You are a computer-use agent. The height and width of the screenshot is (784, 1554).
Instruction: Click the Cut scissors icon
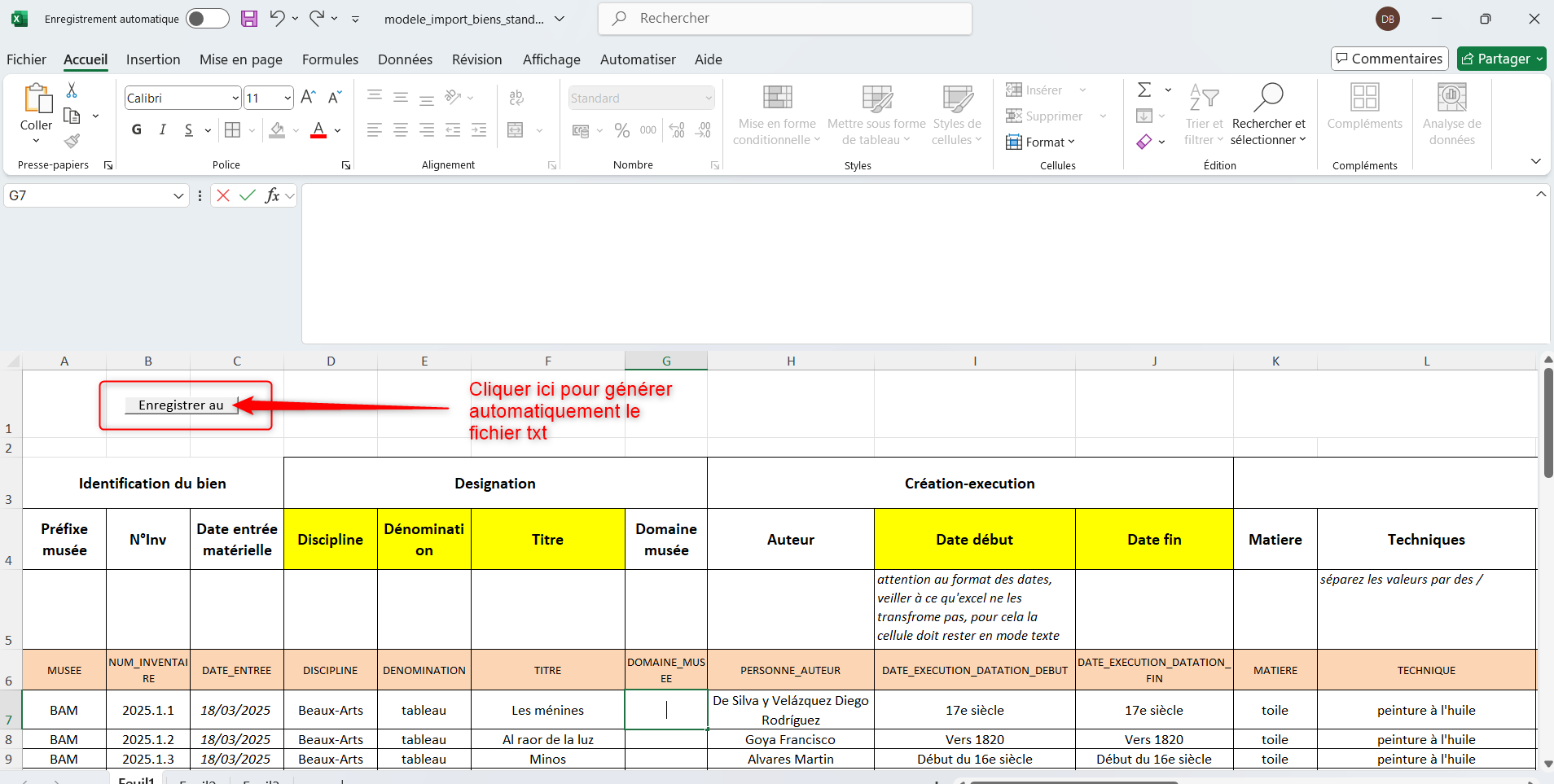[72, 90]
